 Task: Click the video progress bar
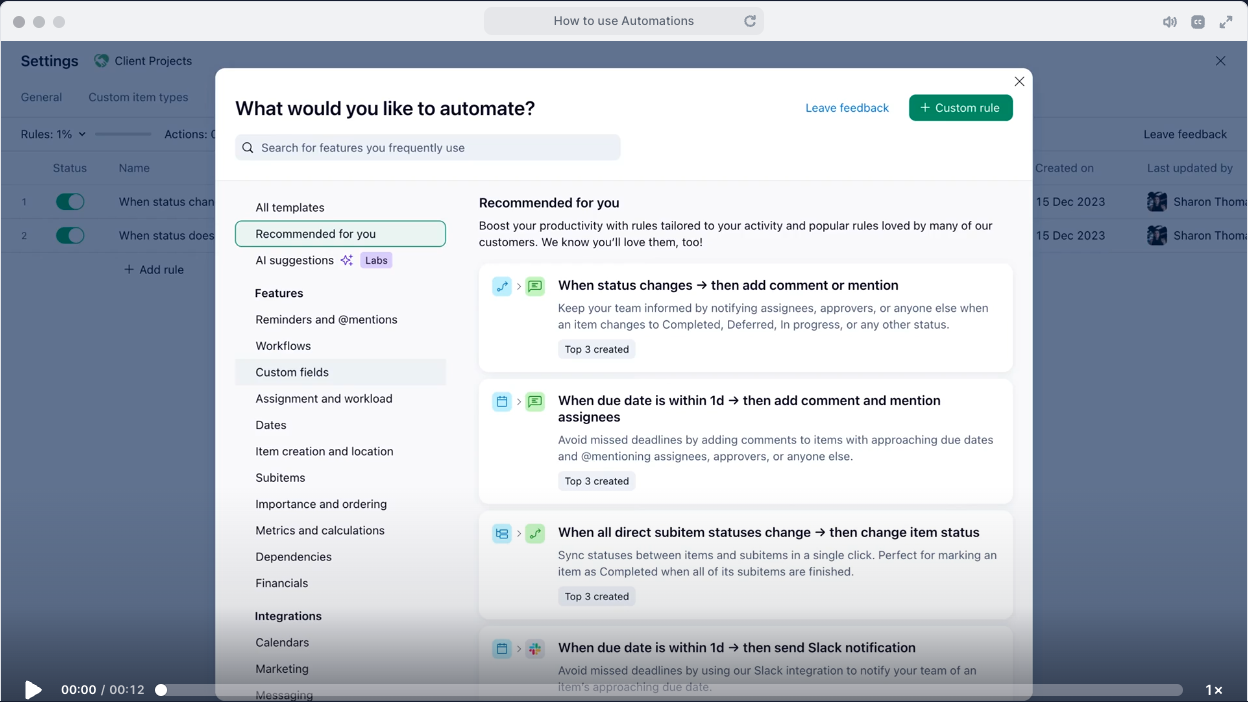(670, 690)
